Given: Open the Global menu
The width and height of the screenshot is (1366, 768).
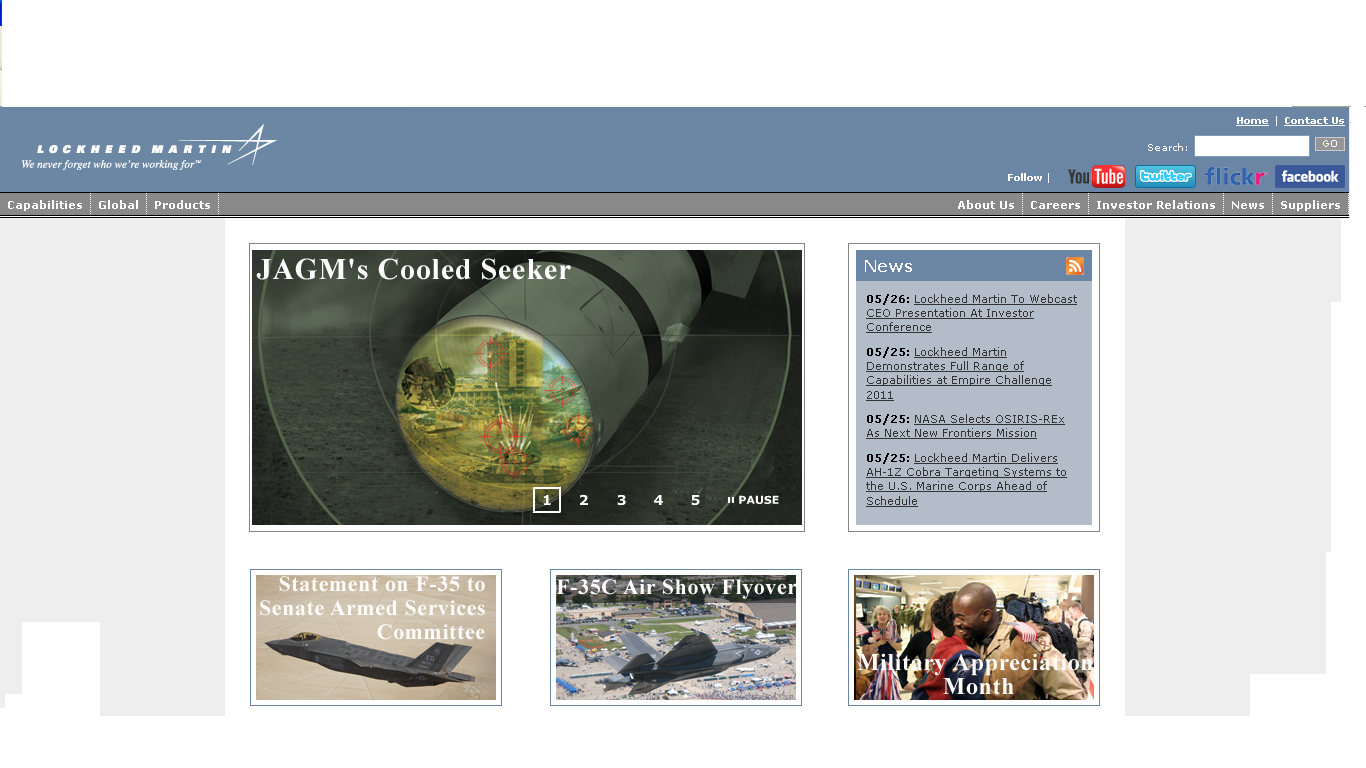Looking at the screenshot, I should click(x=118, y=205).
